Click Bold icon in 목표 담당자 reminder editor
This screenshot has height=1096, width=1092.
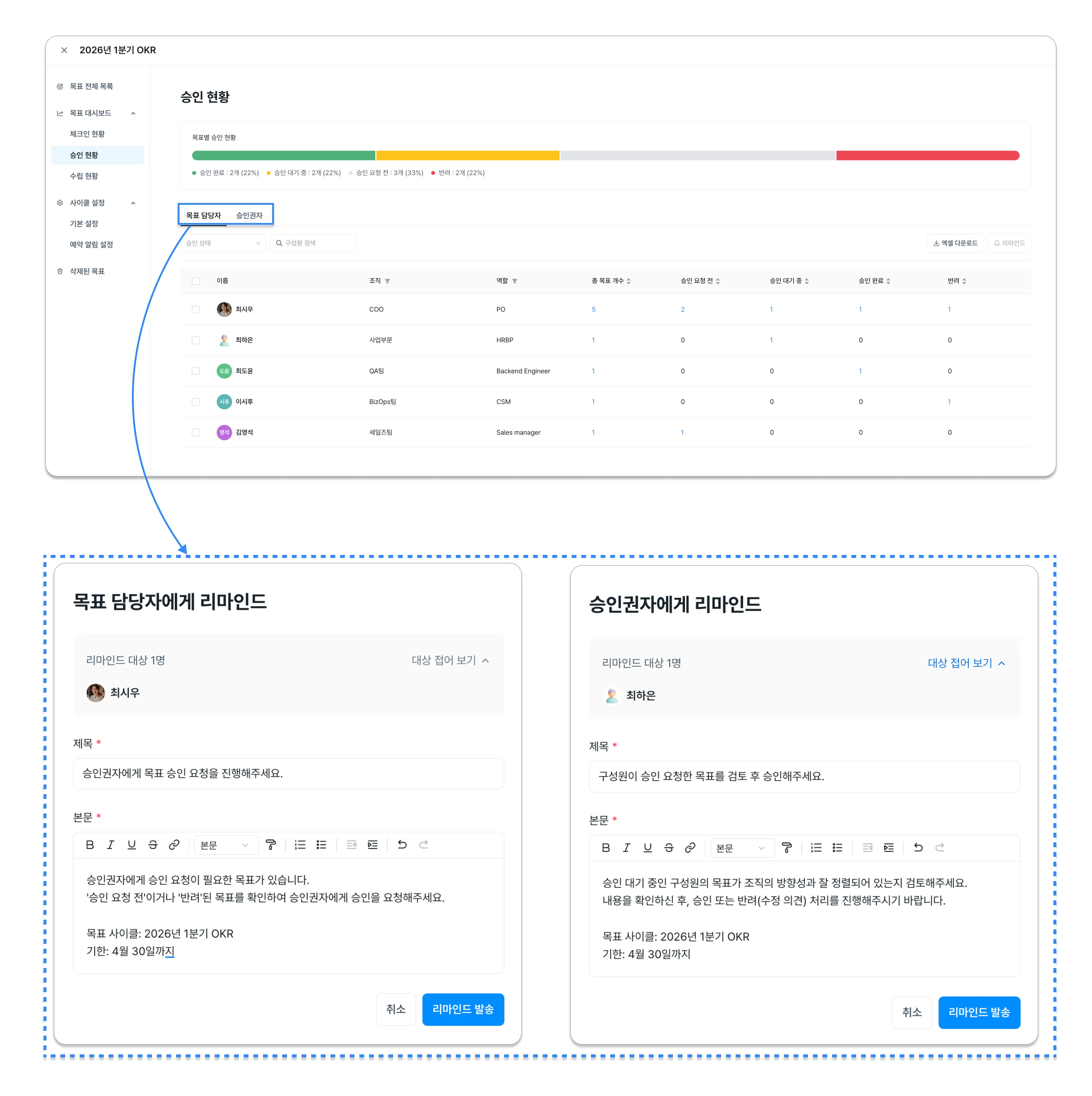click(90, 845)
